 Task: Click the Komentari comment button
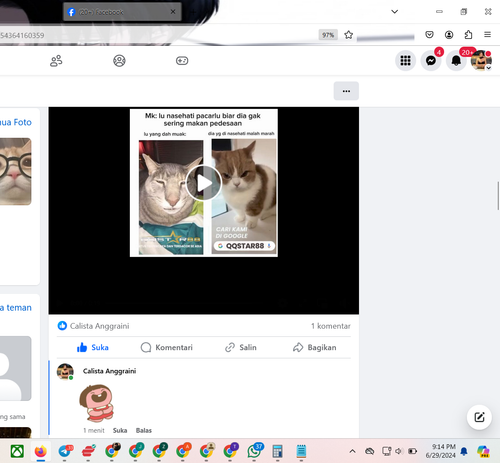pos(167,347)
